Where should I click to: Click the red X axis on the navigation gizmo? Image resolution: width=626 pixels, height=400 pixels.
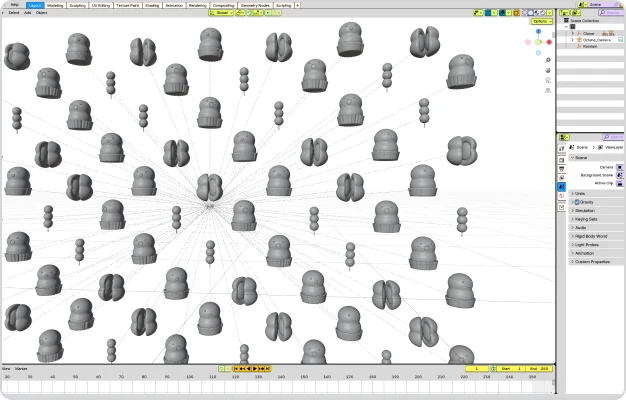tap(549, 42)
